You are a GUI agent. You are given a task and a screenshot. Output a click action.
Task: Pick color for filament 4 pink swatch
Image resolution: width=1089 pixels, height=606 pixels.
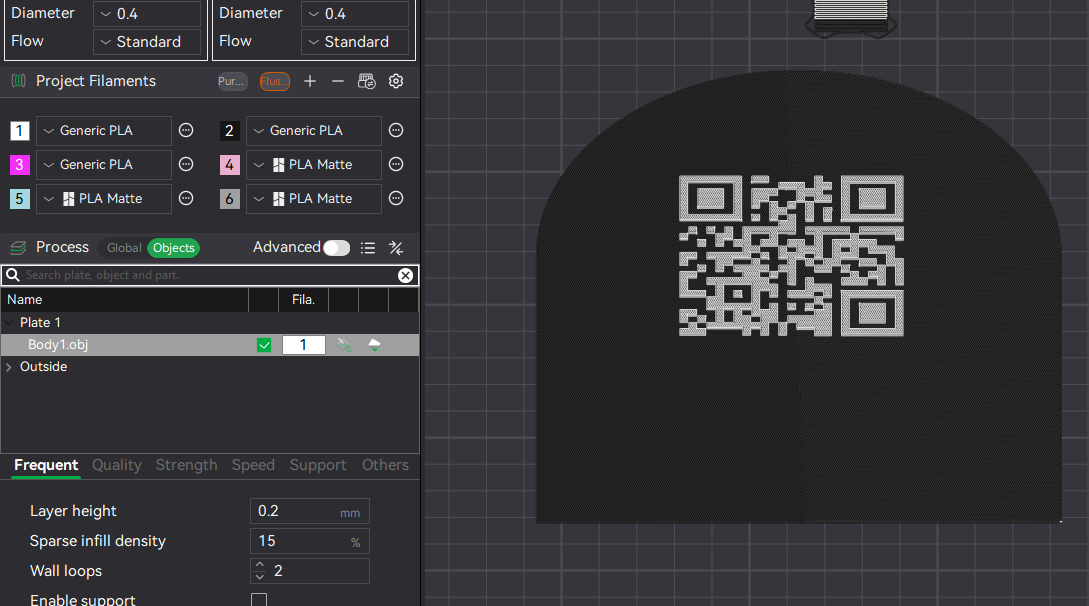229,165
